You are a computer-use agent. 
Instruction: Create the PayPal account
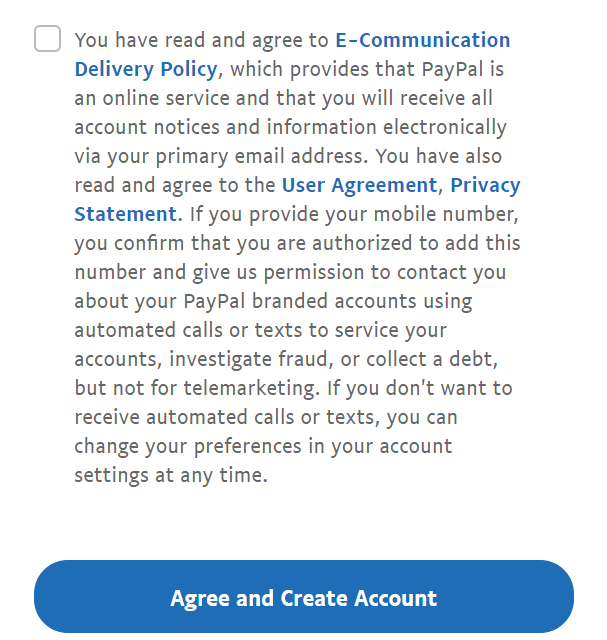303,598
